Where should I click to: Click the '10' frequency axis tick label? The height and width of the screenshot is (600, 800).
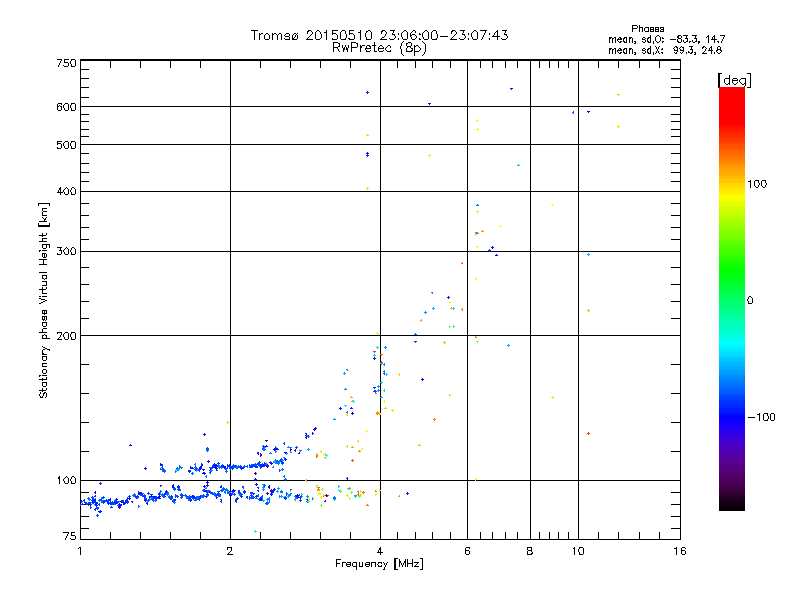578,551
